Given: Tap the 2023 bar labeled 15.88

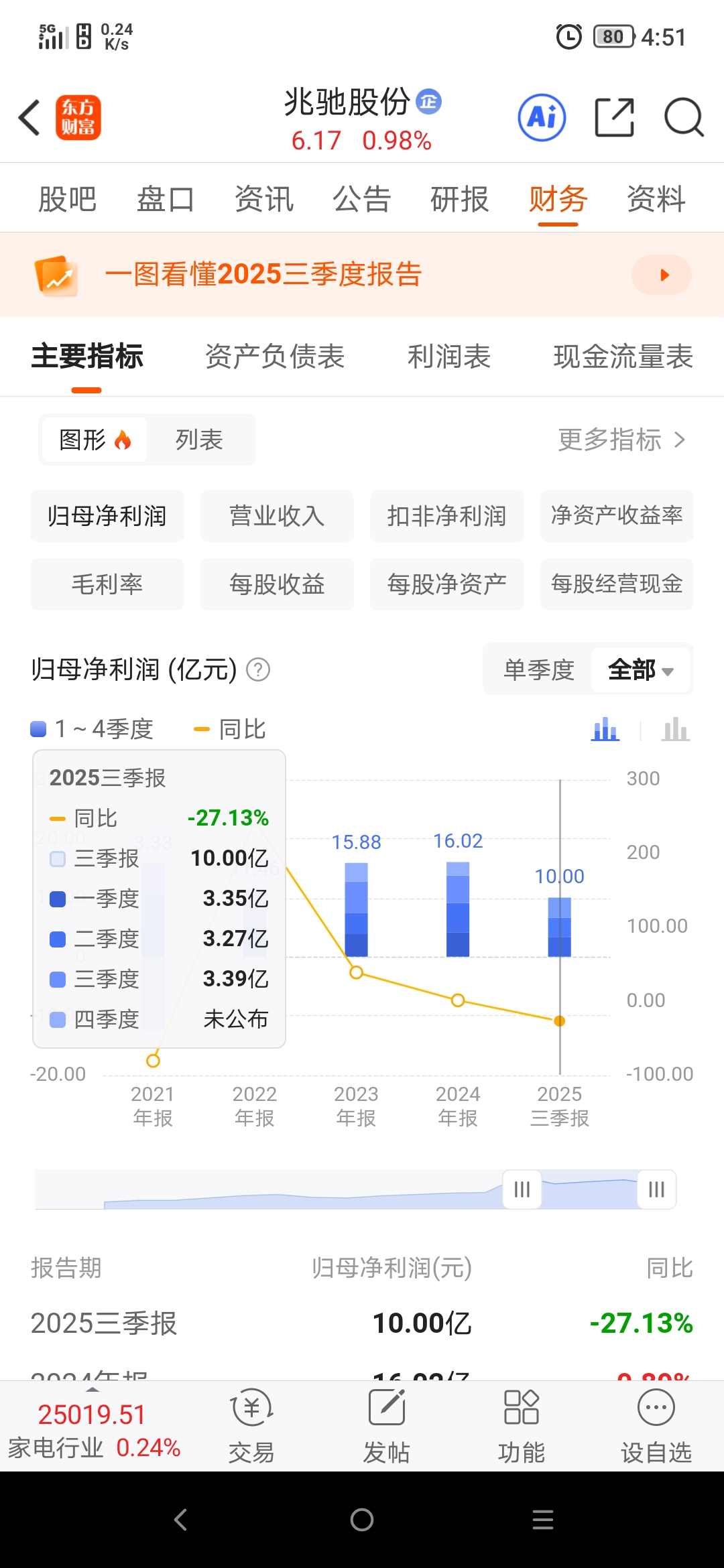Looking at the screenshot, I should (x=357, y=909).
